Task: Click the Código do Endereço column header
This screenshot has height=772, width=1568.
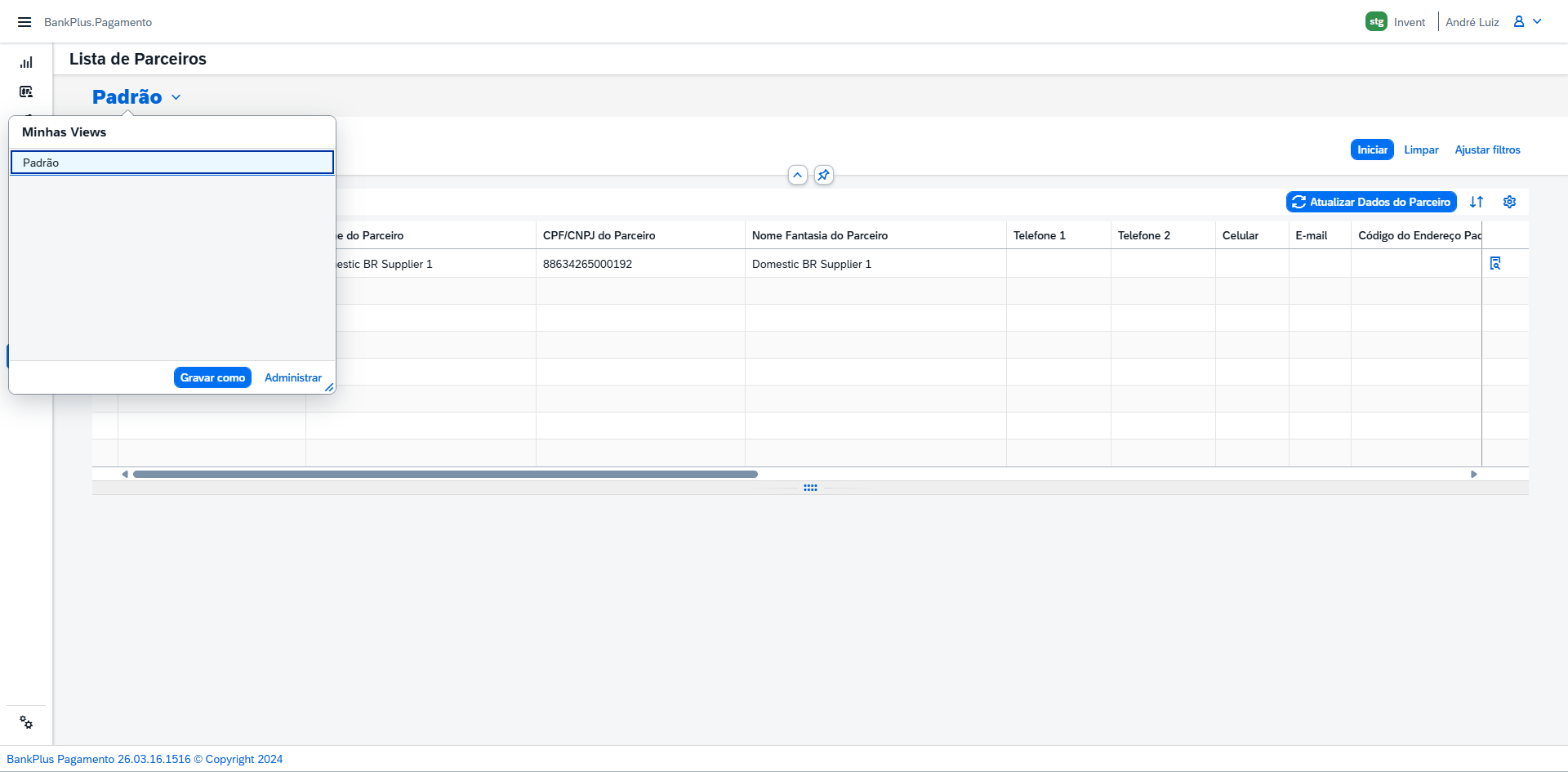Action: click(1416, 235)
